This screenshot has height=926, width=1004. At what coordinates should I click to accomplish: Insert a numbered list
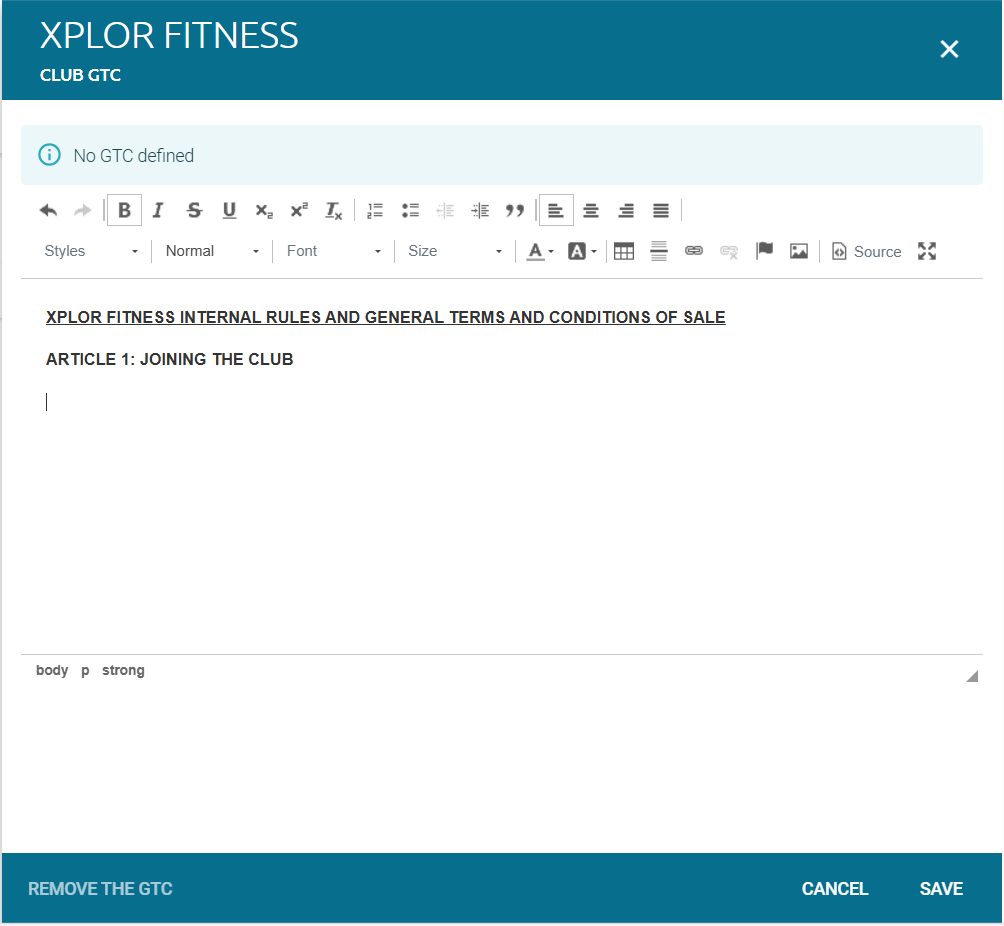point(375,210)
